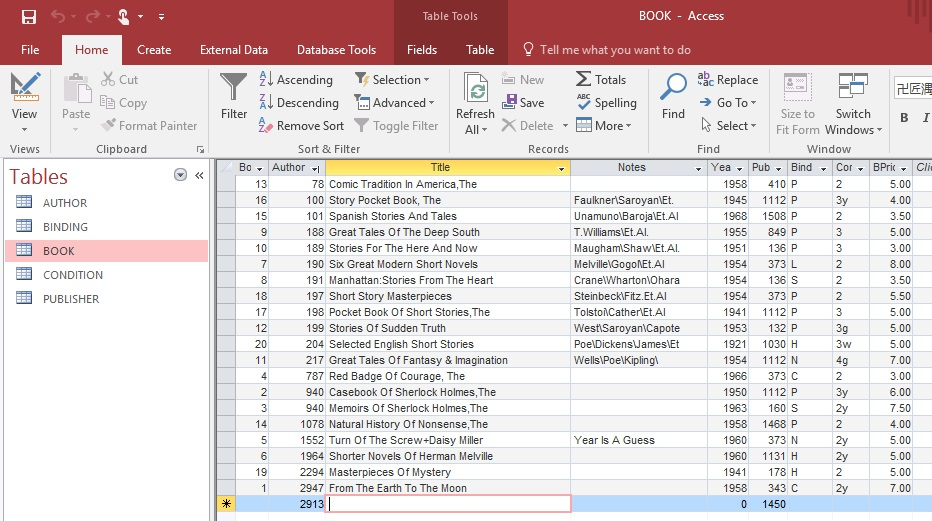
Task: Open the navigation pane Tables menu arrow
Action: [x=180, y=175]
